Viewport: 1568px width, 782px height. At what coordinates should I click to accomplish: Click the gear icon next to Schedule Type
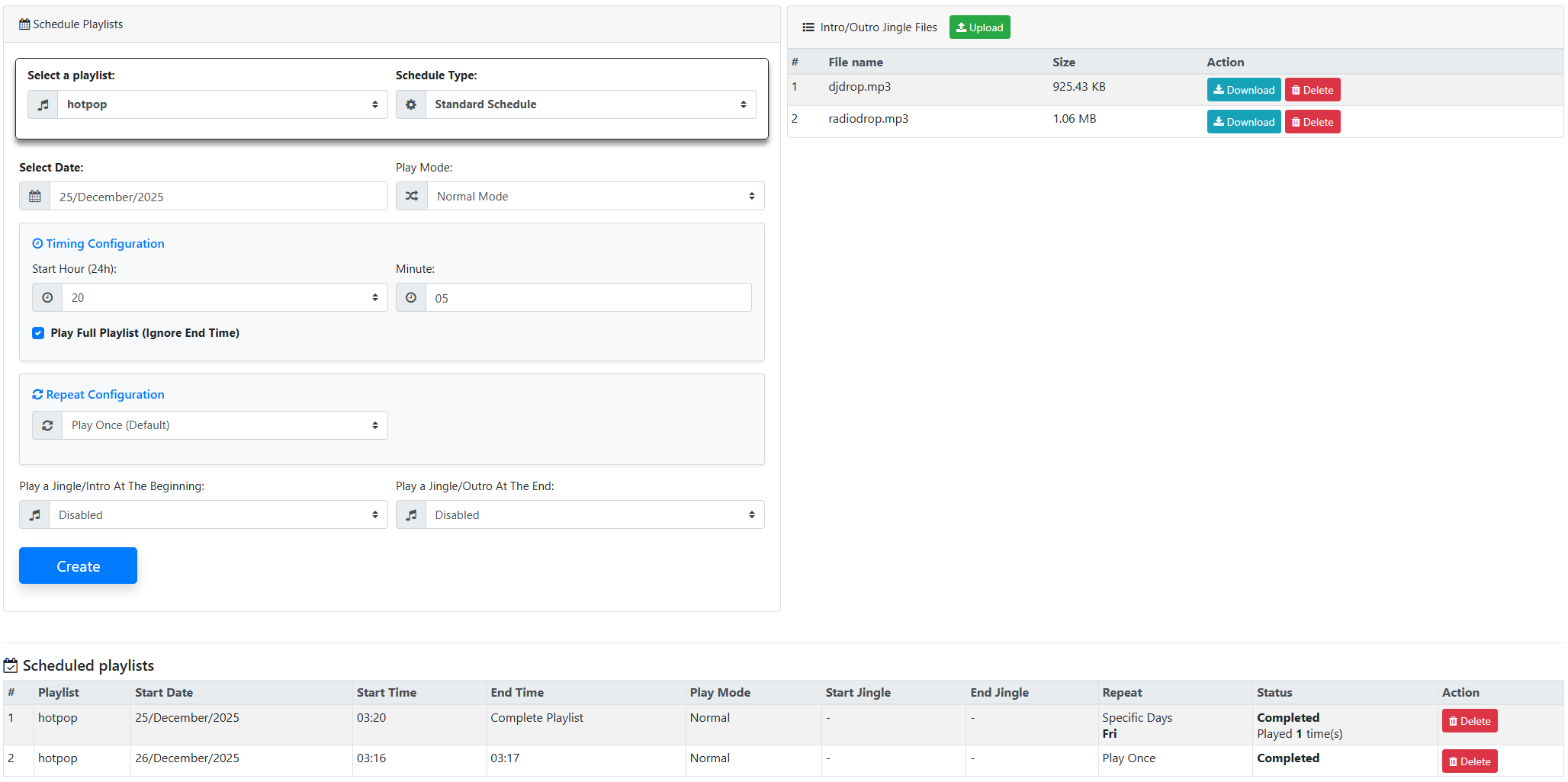pos(411,104)
